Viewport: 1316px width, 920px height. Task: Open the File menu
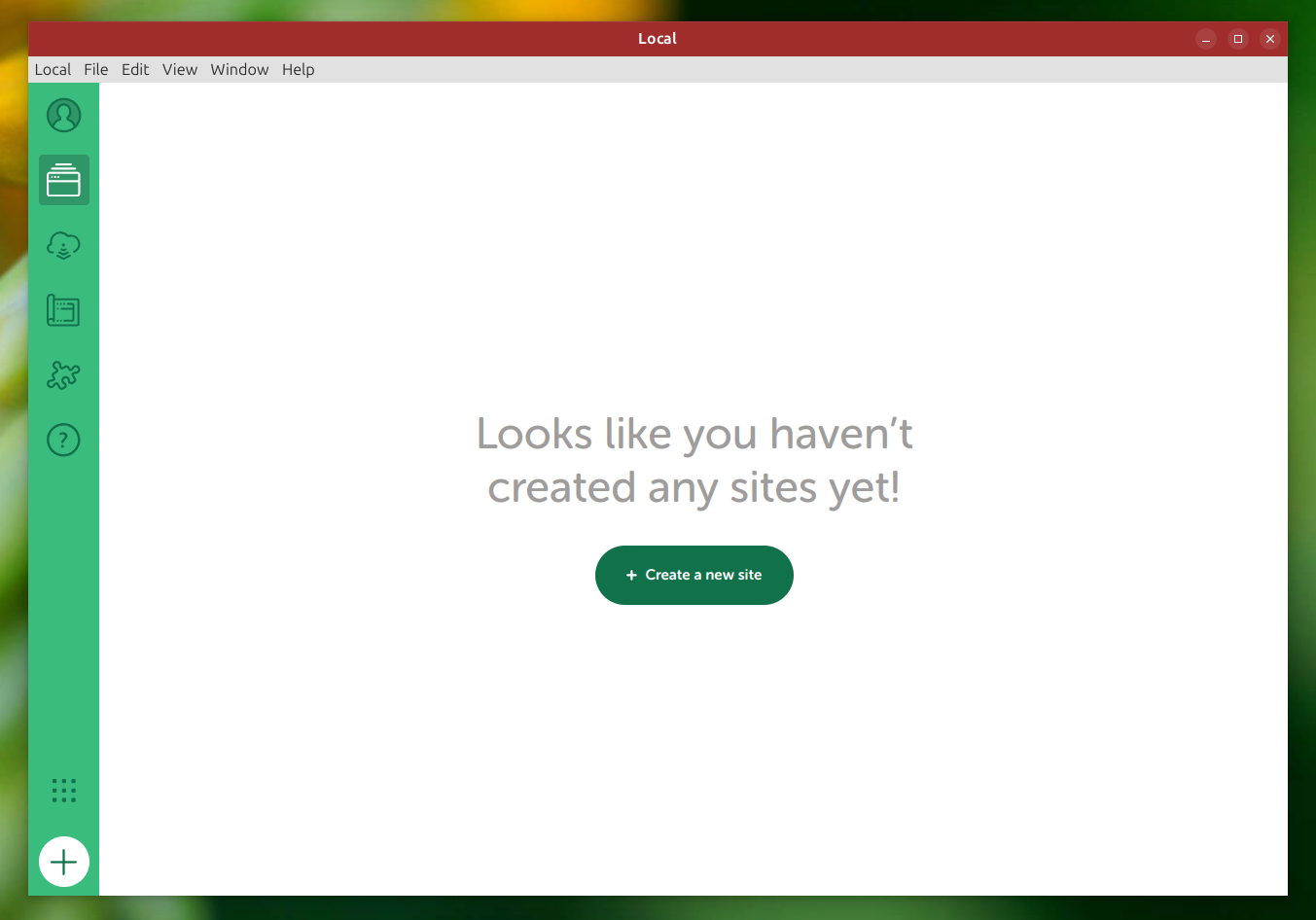click(95, 70)
